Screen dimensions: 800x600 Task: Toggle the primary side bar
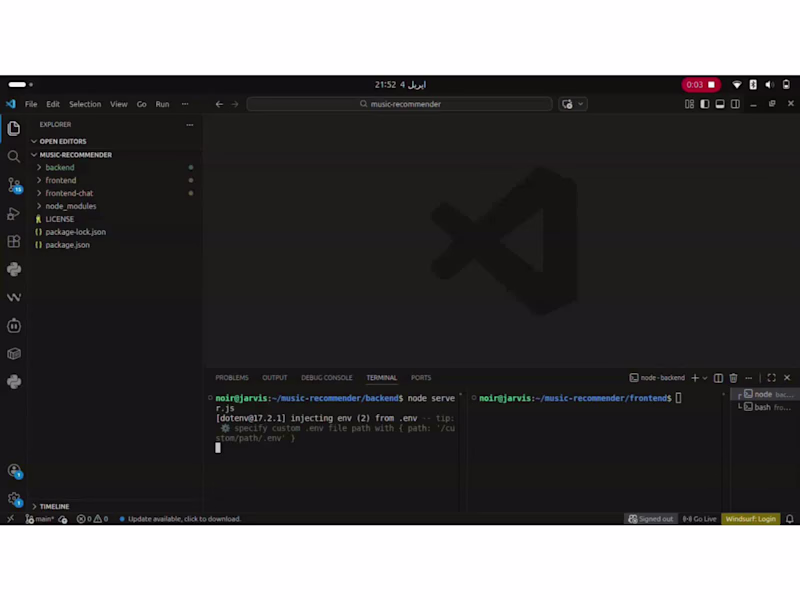705,104
